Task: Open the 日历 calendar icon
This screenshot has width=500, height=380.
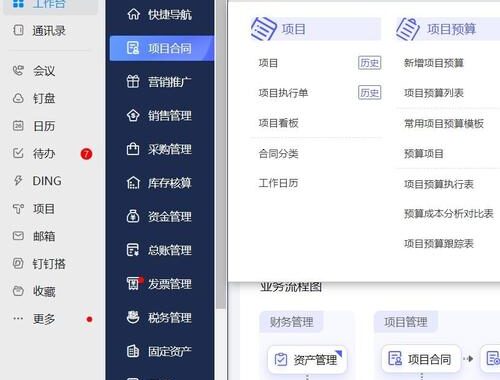Action: 18,126
